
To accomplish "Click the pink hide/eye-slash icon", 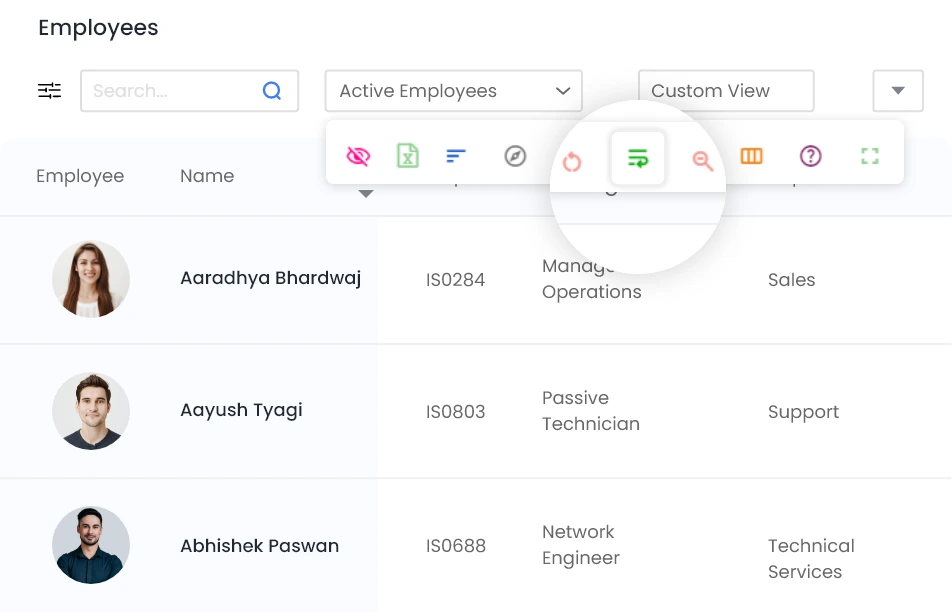I will (358, 156).
